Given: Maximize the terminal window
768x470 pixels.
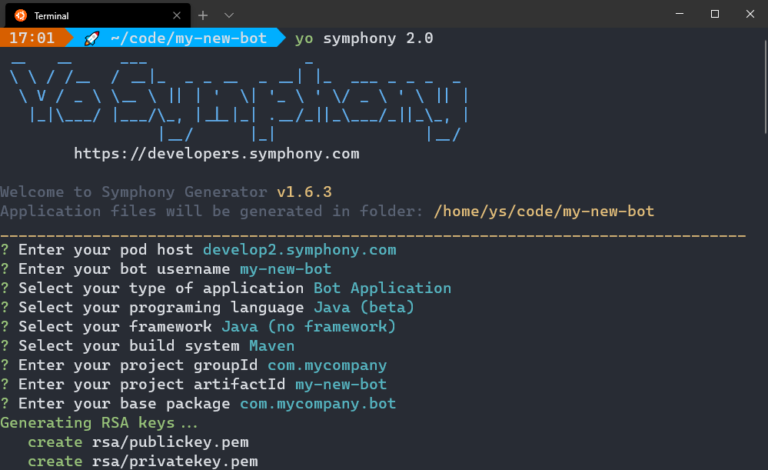Looking at the screenshot, I should click(714, 14).
